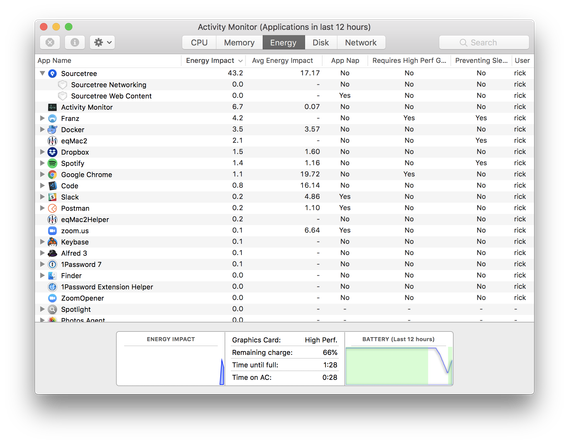
Task: Sort by Energy Impact column header
Action: coord(214,61)
